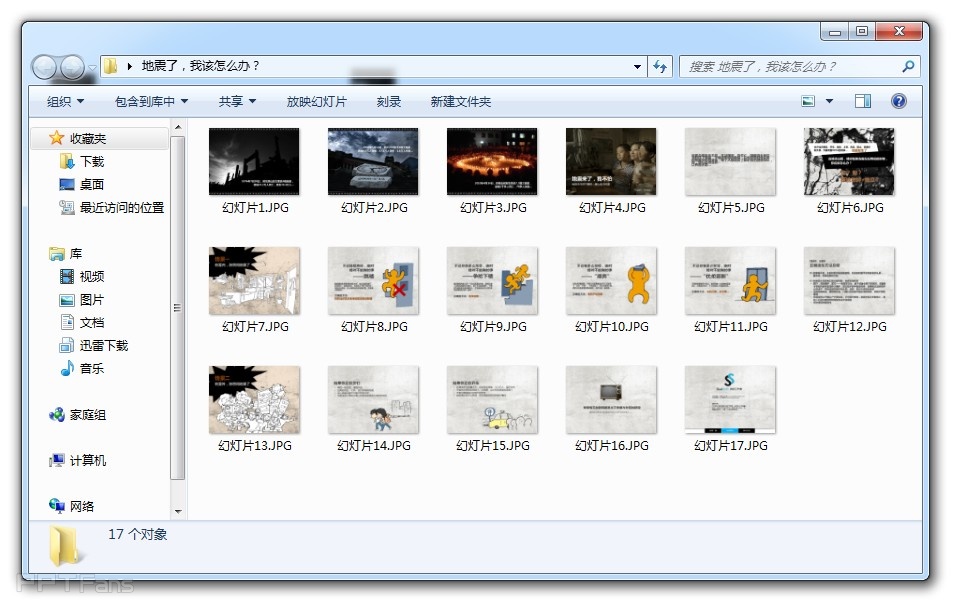This screenshot has width=956, height=603.
Task: Click the refresh button beside address bar
Action: (659, 67)
